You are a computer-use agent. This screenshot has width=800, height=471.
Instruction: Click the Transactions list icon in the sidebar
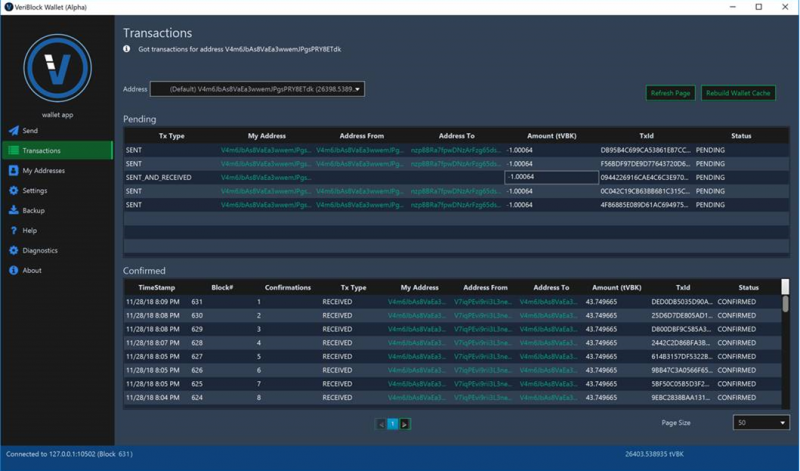(14, 151)
